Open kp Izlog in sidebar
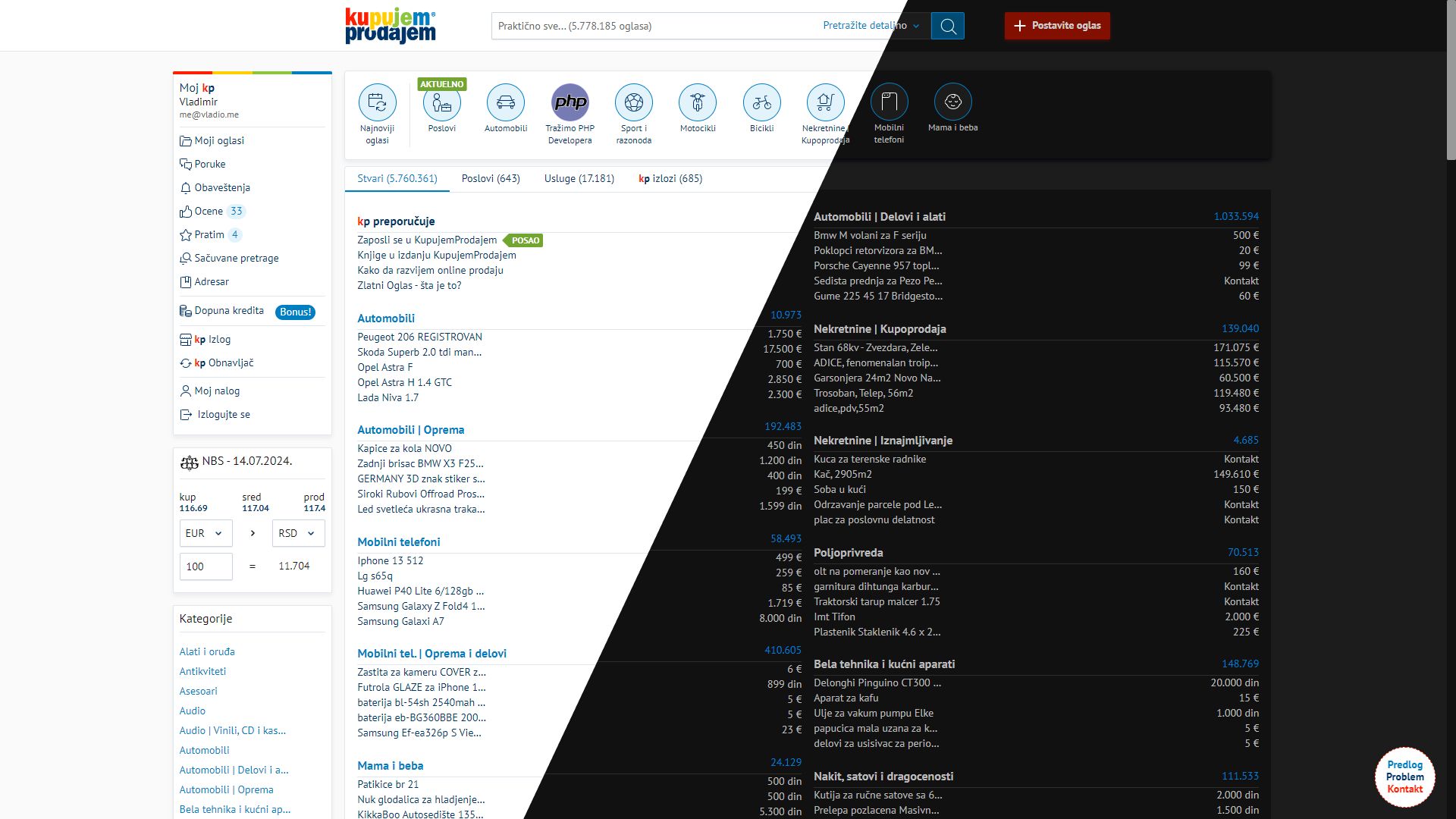1456x819 pixels. [x=205, y=340]
